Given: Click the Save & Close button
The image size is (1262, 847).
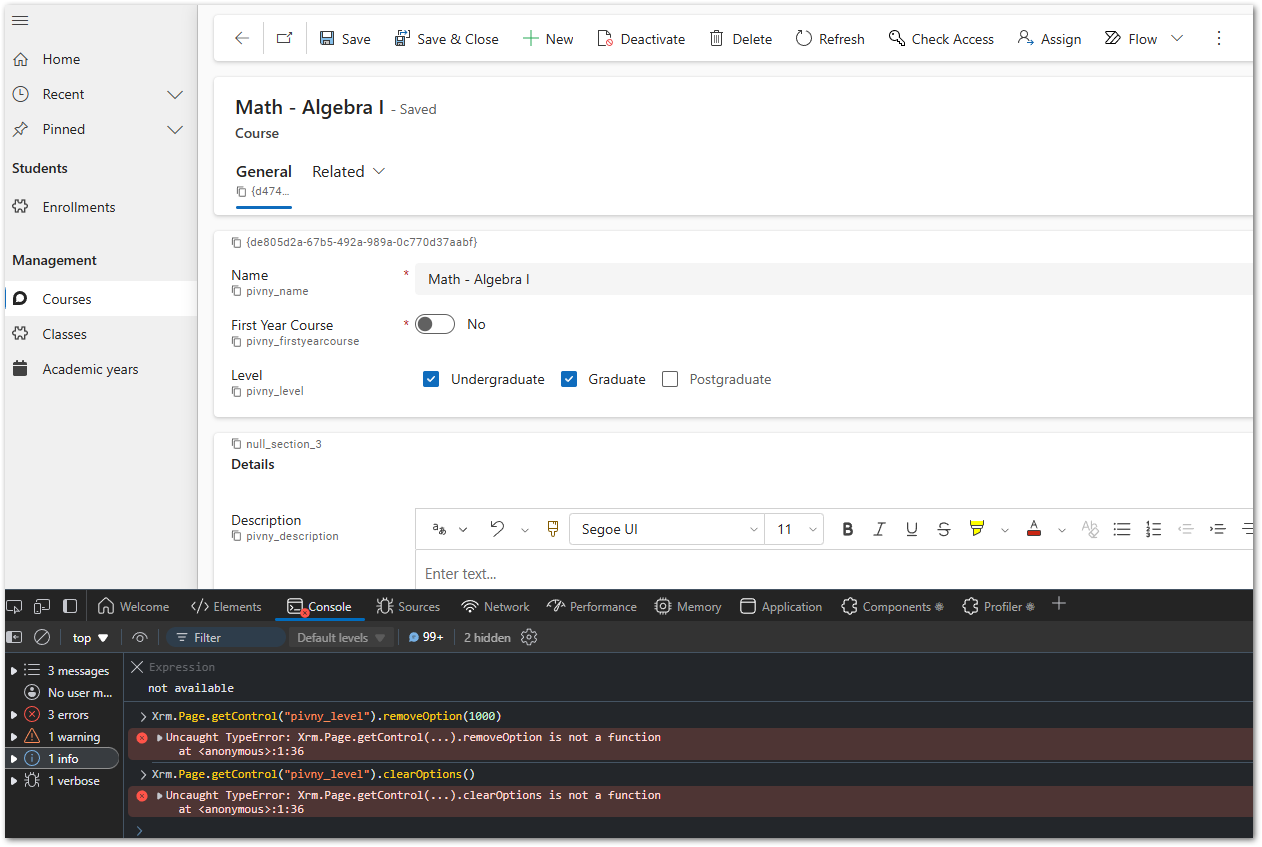Looking at the screenshot, I should coord(446,39).
